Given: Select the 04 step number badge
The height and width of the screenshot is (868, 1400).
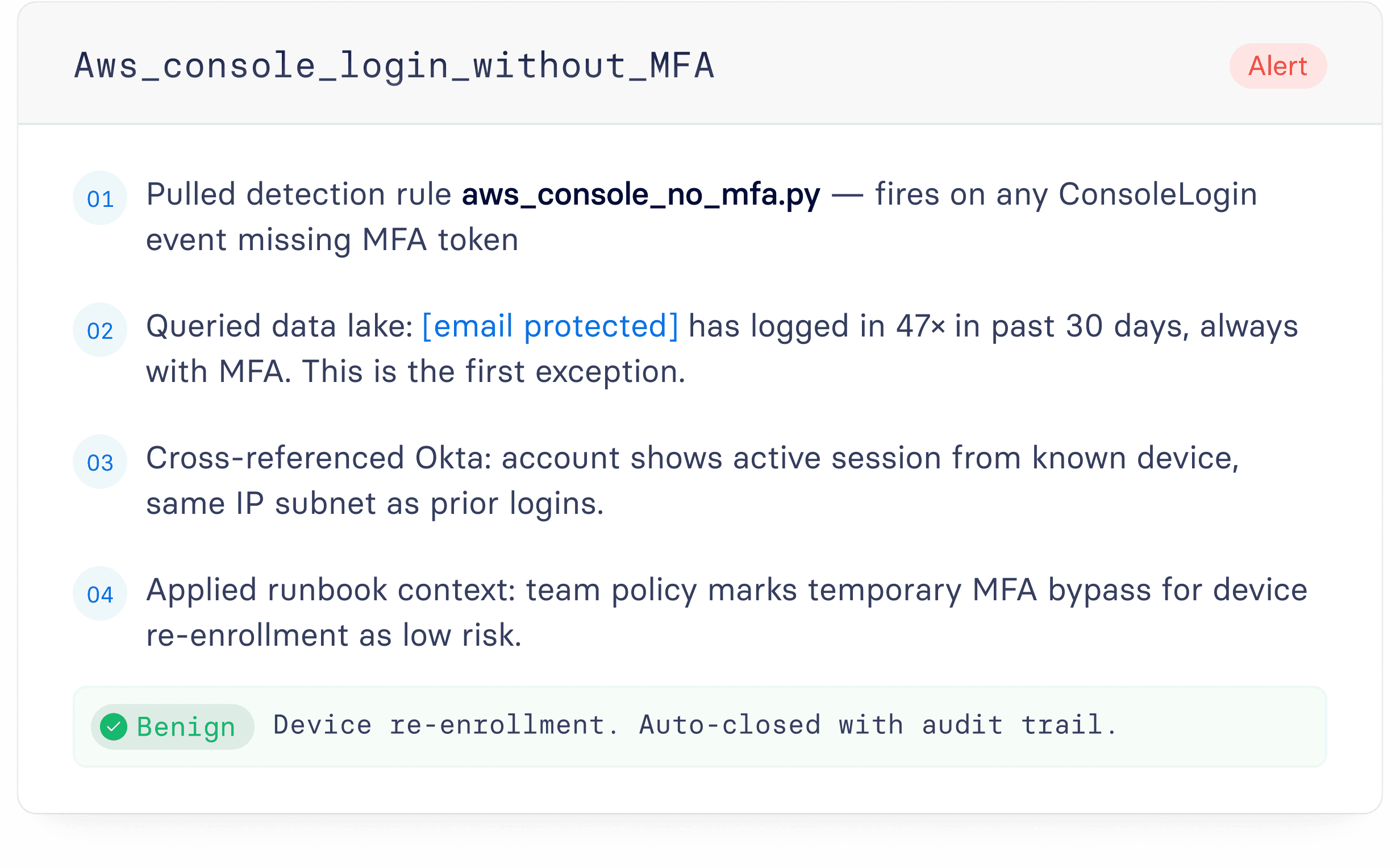Looking at the screenshot, I should [x=100, y=594].
